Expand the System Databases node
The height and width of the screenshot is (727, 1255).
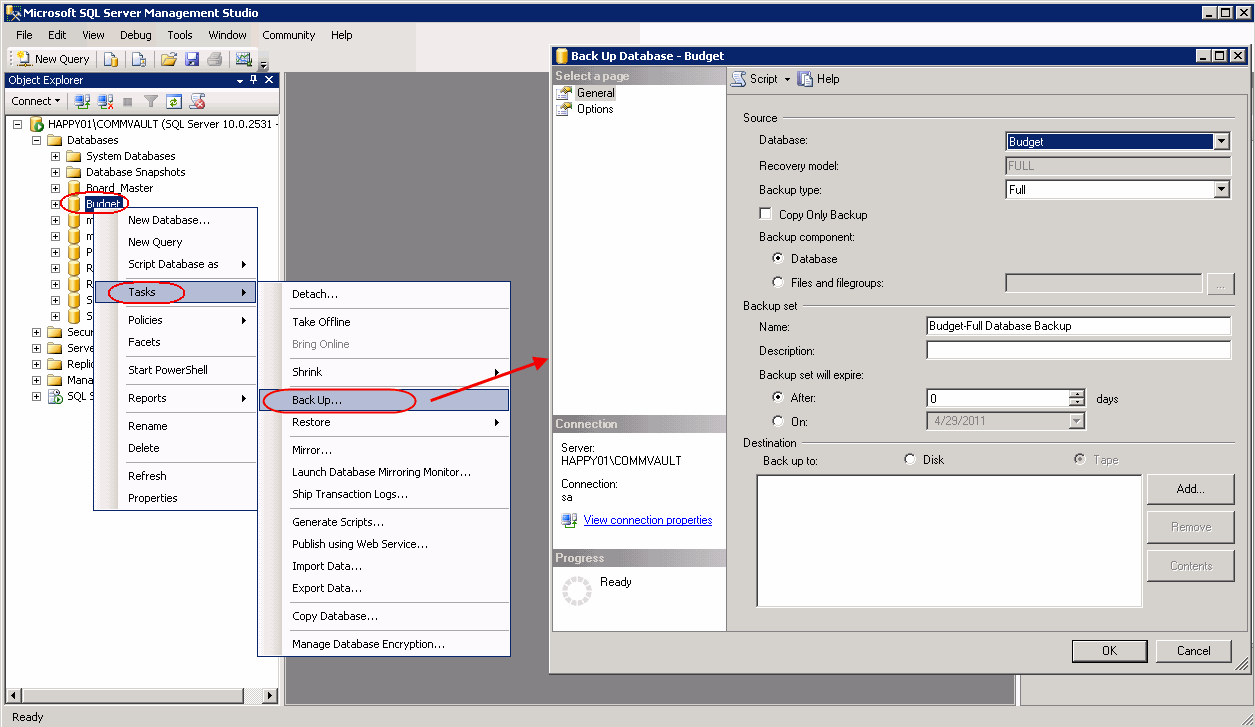pyautogui.click(x=55, y=156)
